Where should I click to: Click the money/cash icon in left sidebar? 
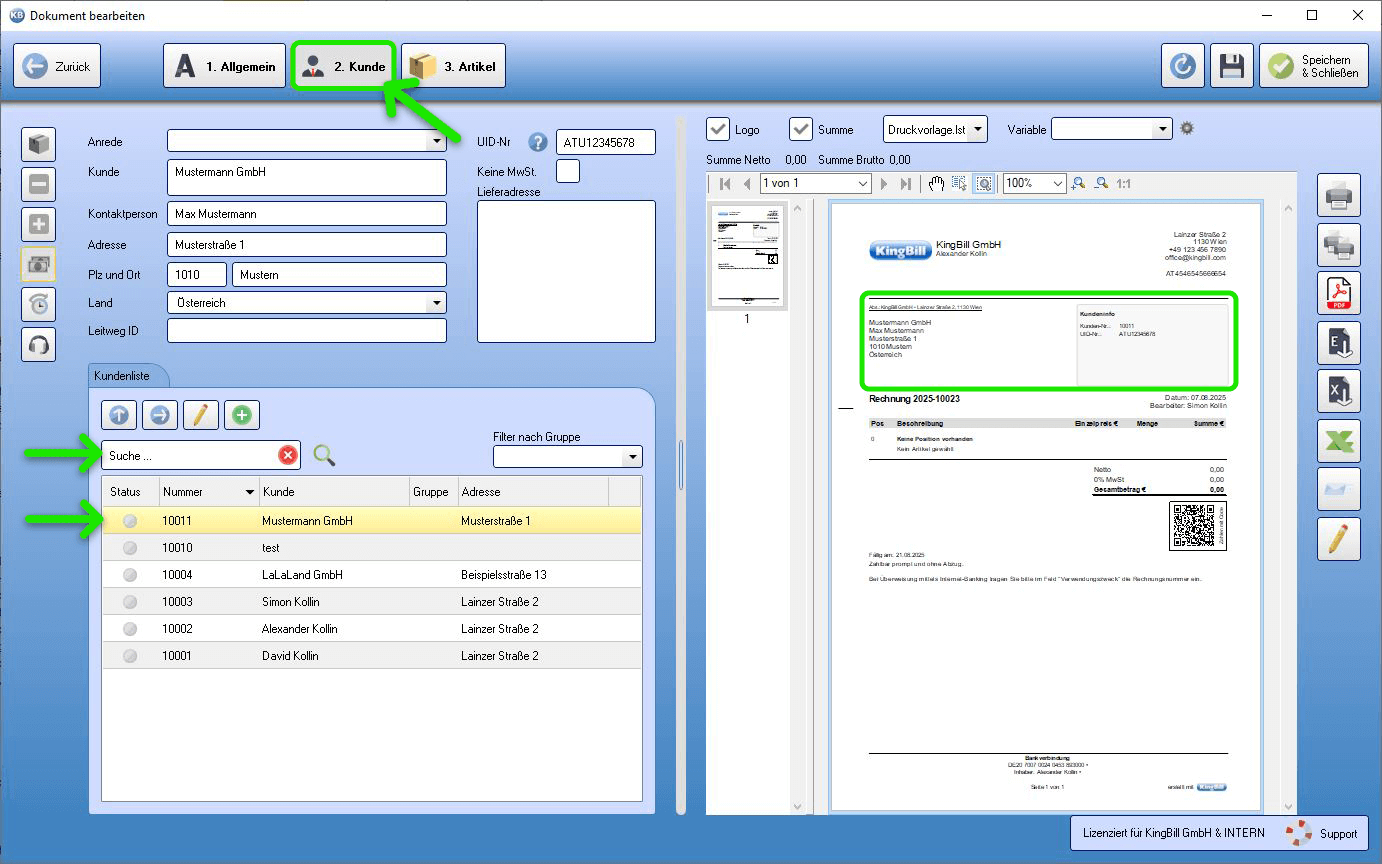(x=39, y=264)
